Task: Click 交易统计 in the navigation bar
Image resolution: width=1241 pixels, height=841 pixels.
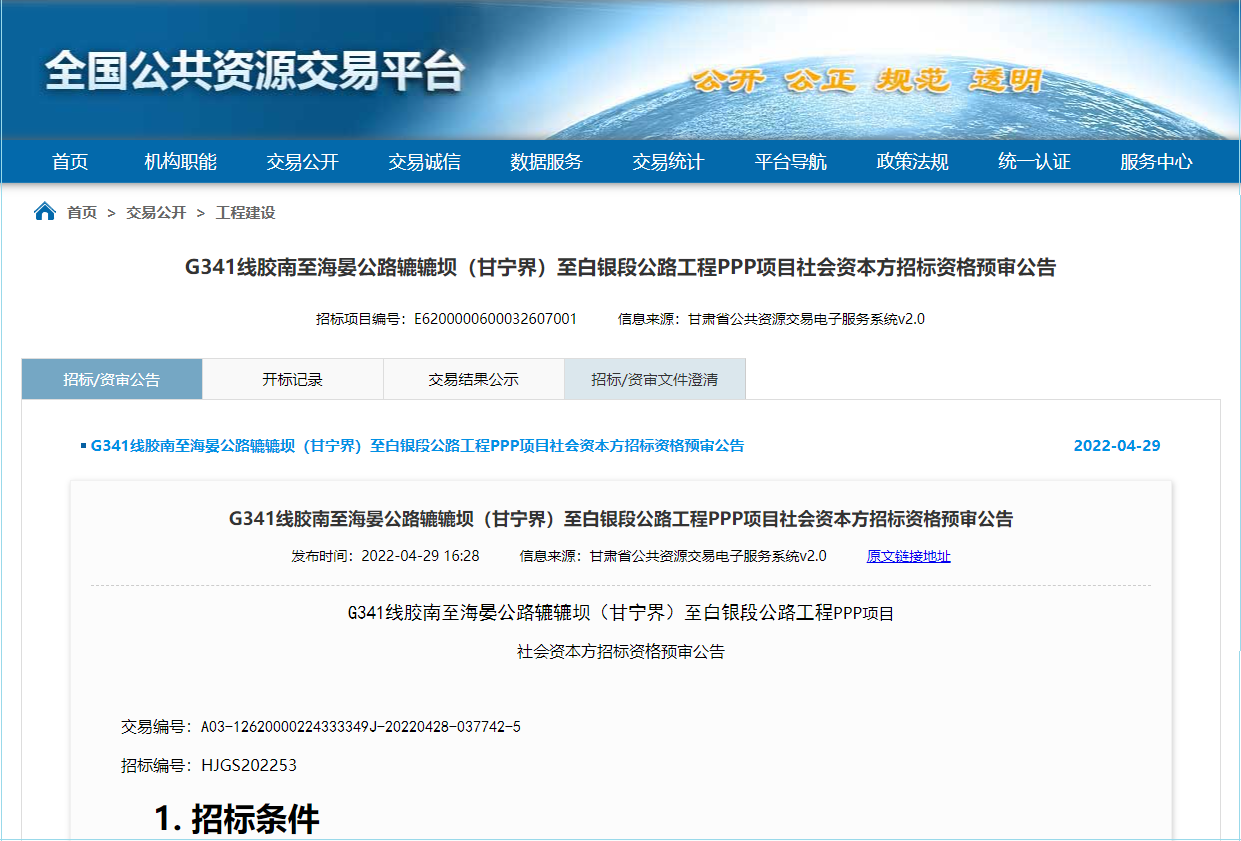Action: [668, 162]
